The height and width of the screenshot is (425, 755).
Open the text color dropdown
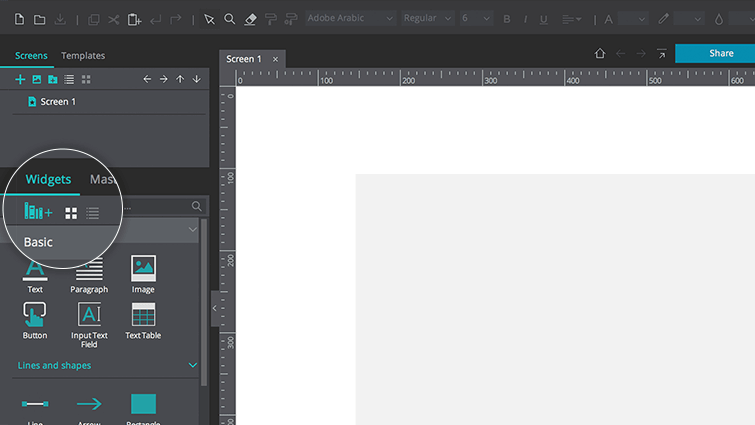[x=632, y=19]
